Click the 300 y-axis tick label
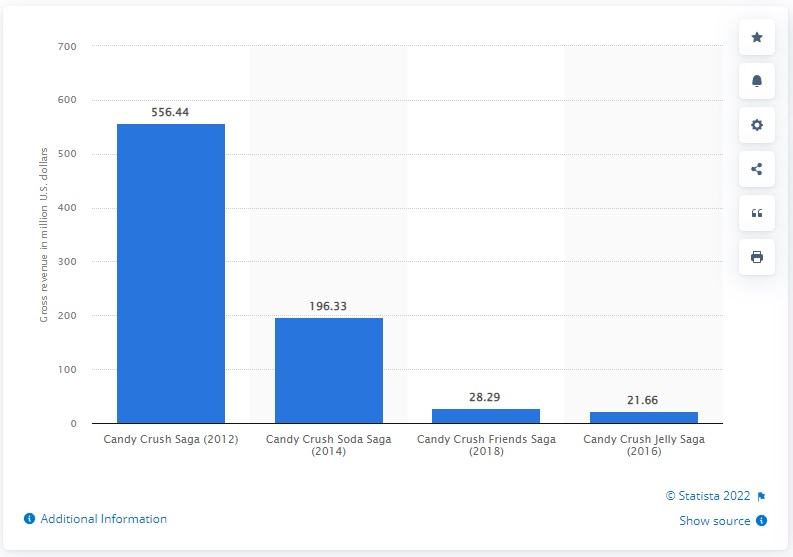 pyautogui.click(x=67, y=262)
